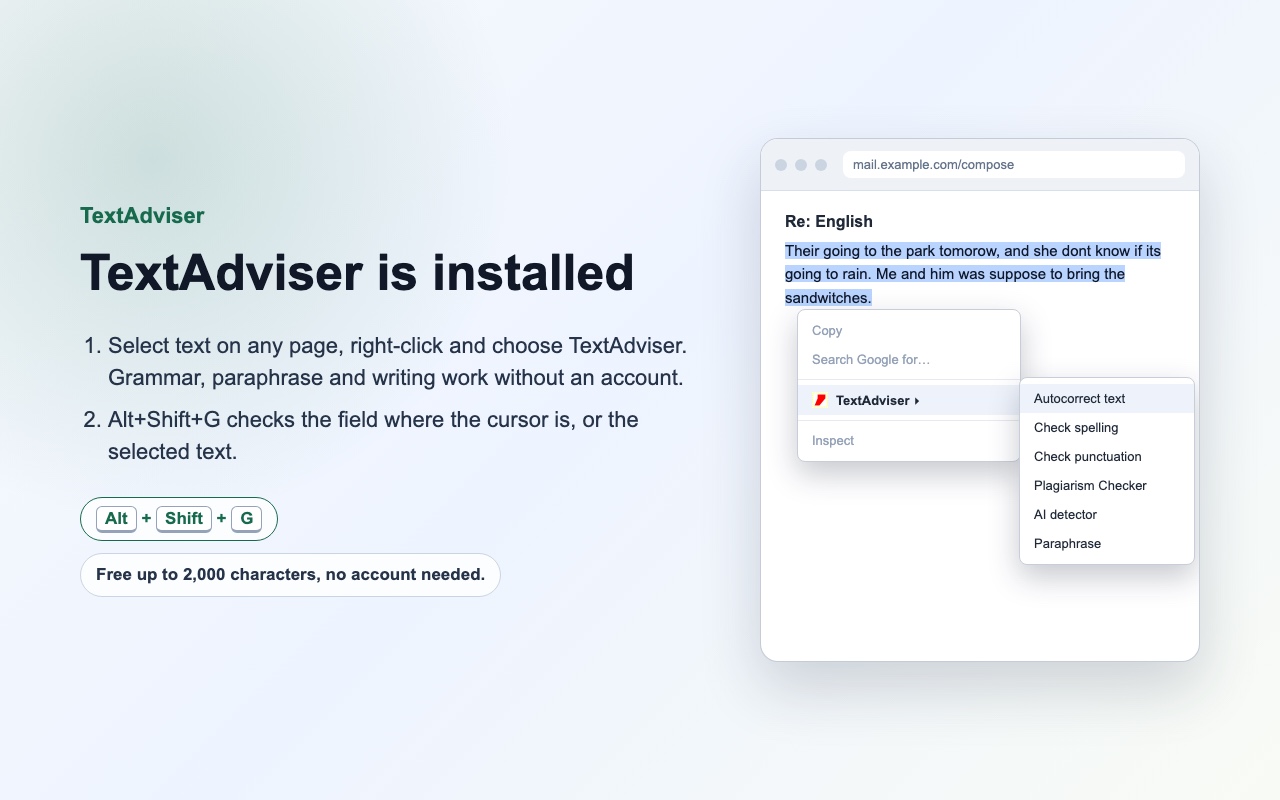Viewport: 1280px width, 800px height.
Task: Click the G key badge
Action: pos(246,518)
